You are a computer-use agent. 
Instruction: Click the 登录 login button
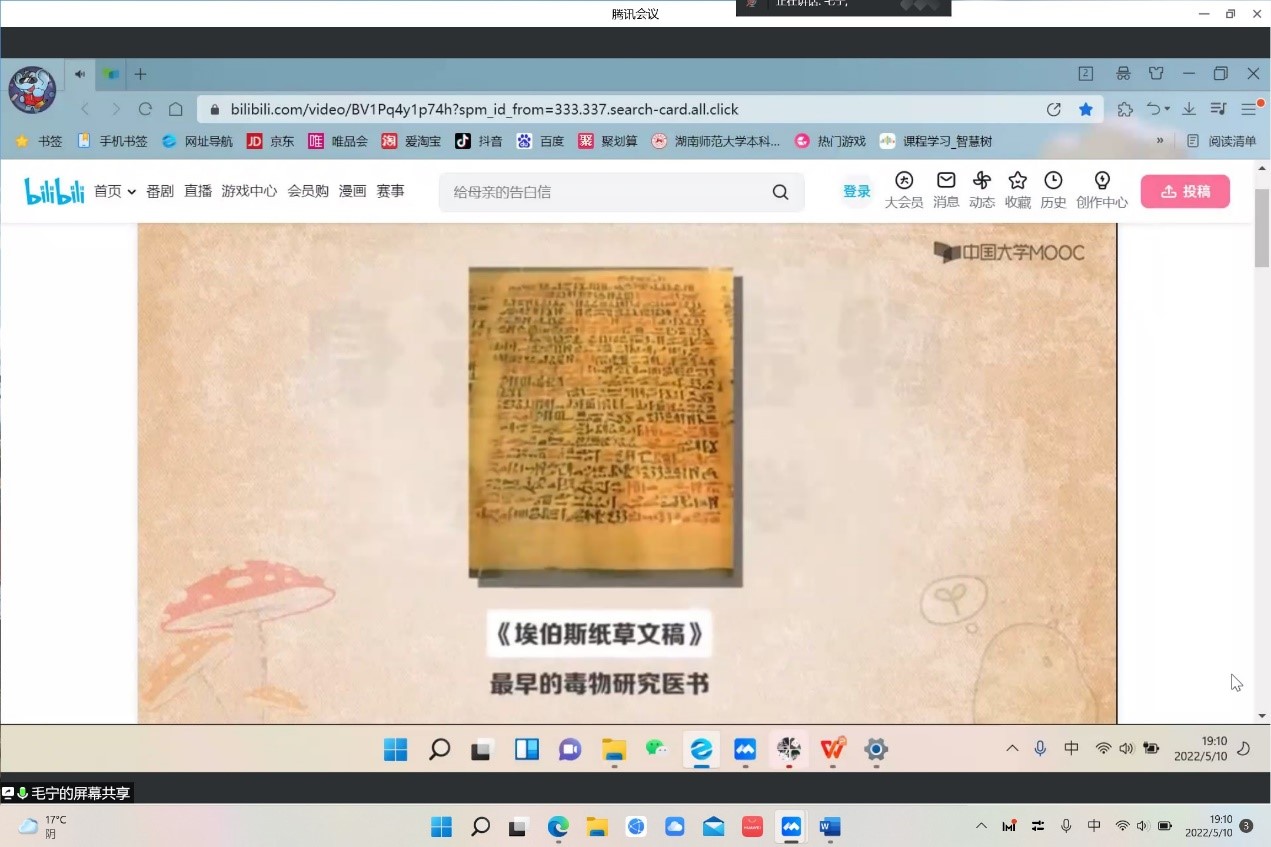click(x=856, y=191)
